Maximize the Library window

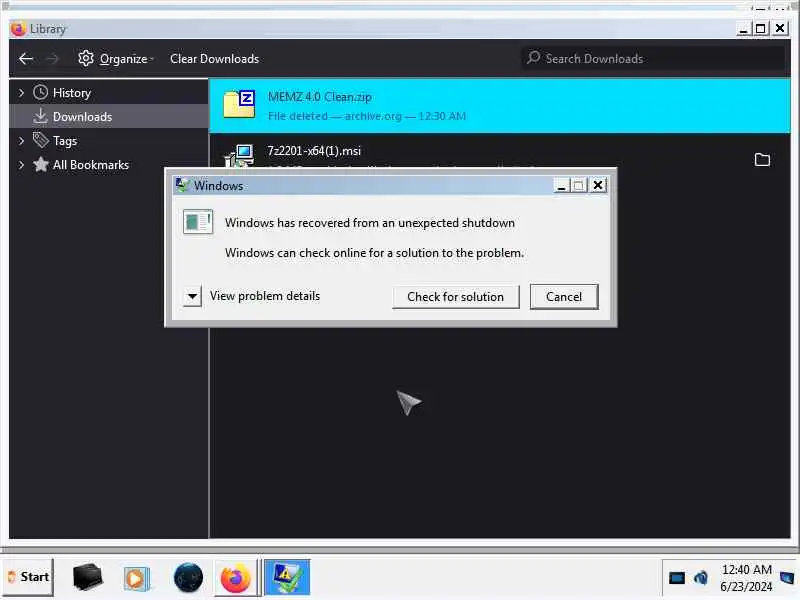pos(760,29)
